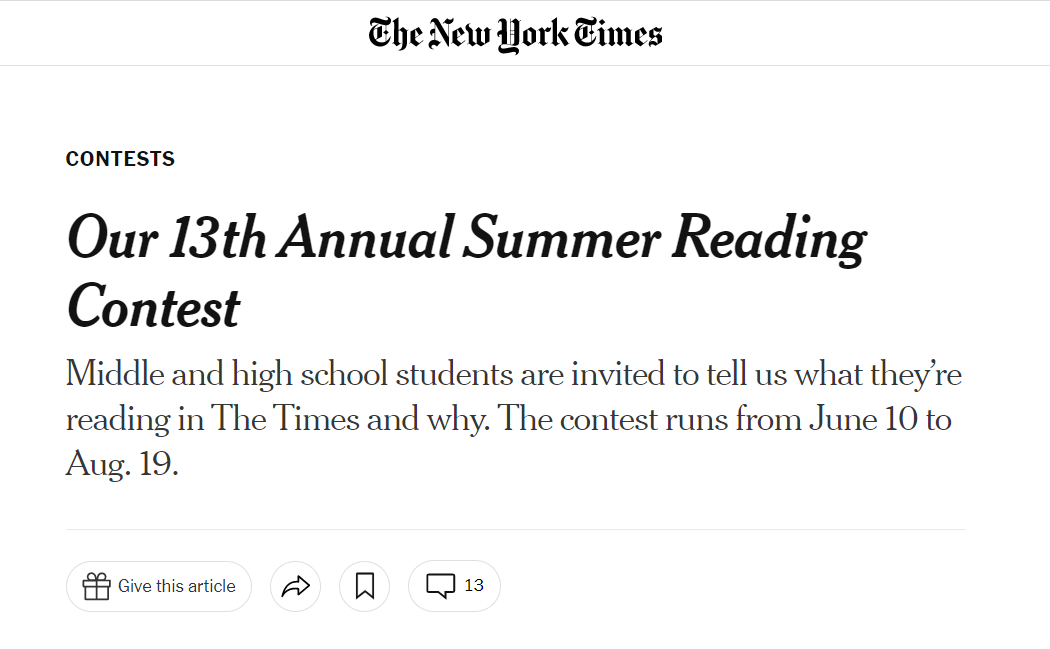Viewport: 1050px width, 649px height.
Task: Click the gift box icon
Action: pos(96,586)
